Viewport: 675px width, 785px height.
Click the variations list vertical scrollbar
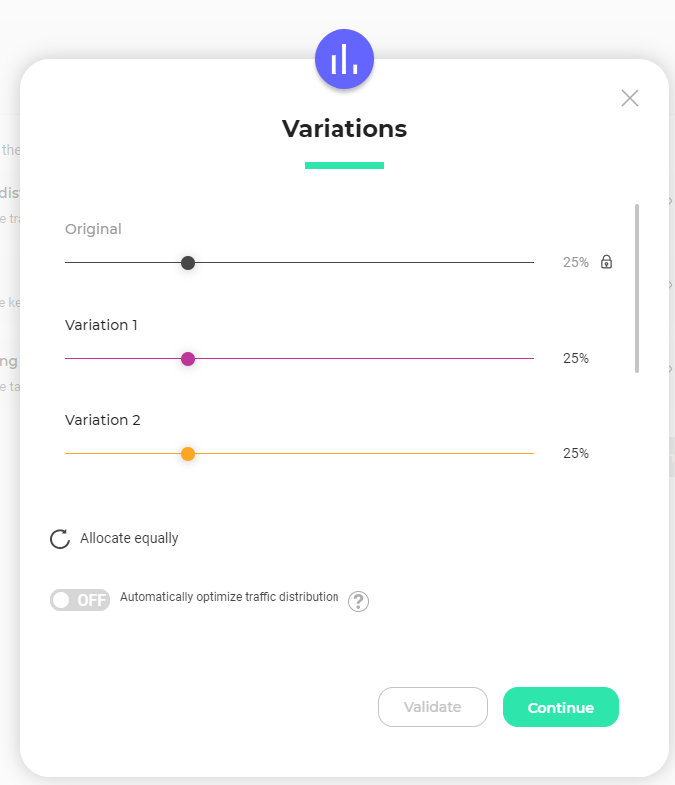(637, 288)
